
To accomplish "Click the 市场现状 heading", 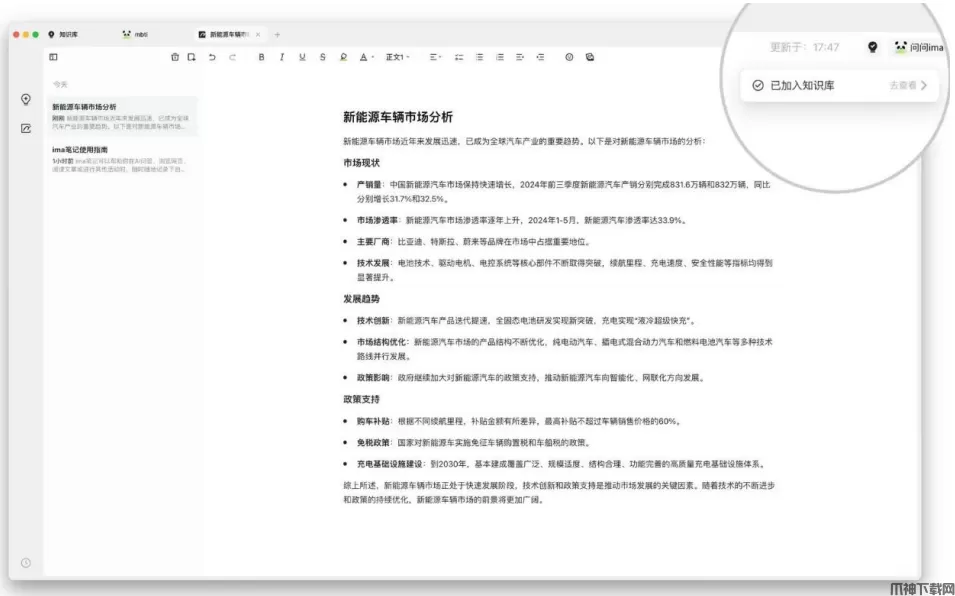I will pos(361,163).
